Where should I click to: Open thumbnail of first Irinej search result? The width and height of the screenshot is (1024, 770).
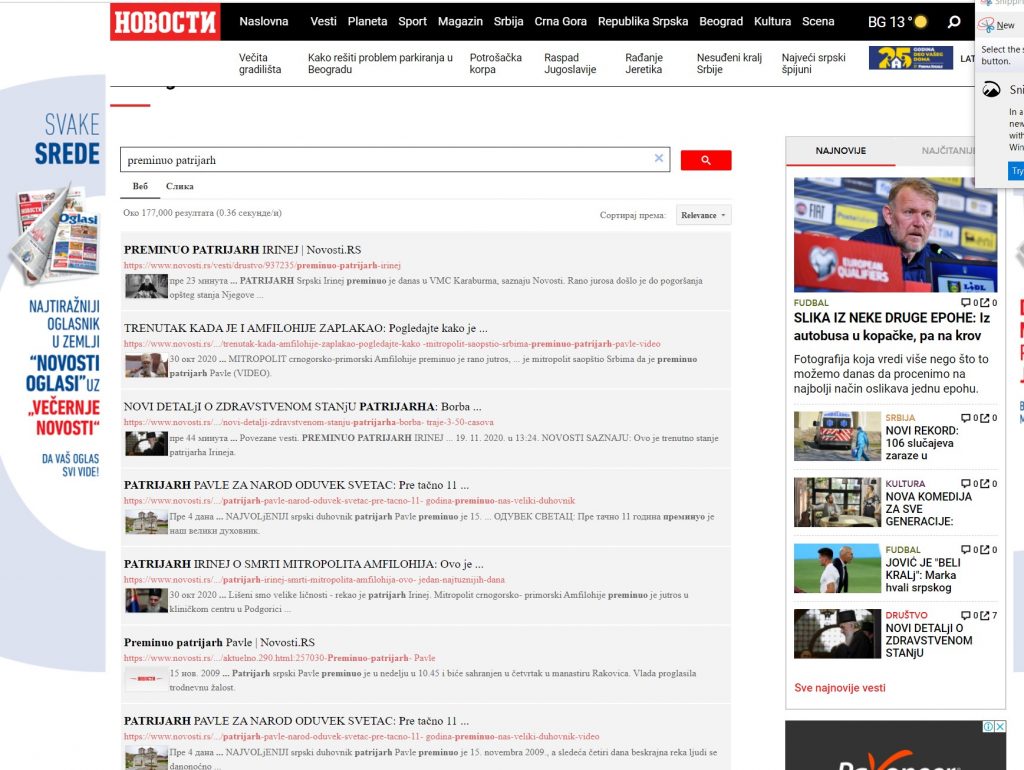coord(146,287)
